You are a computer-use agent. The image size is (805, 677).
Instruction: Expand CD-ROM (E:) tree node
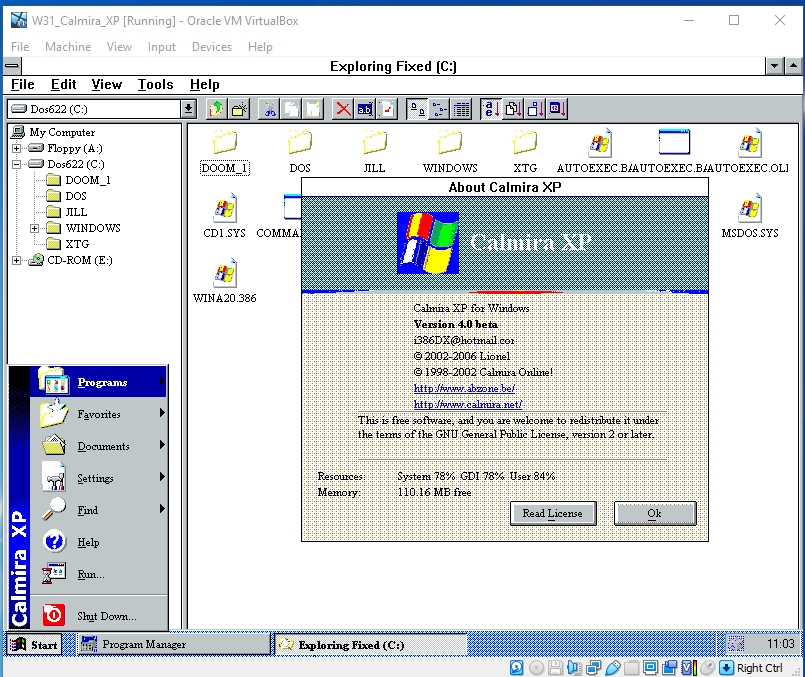(16, 260)
